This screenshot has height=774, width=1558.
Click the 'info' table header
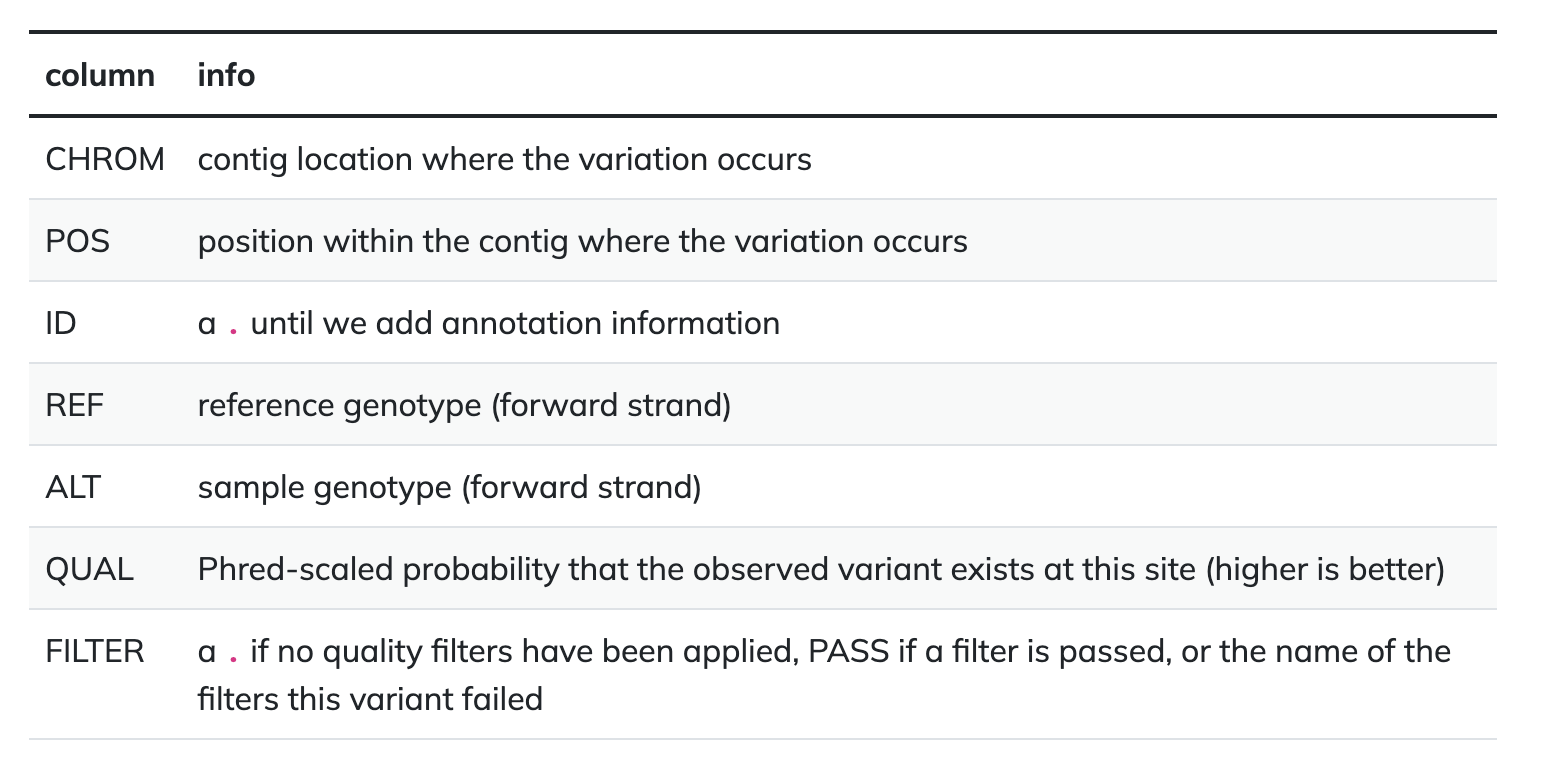(x=226, y=75)
